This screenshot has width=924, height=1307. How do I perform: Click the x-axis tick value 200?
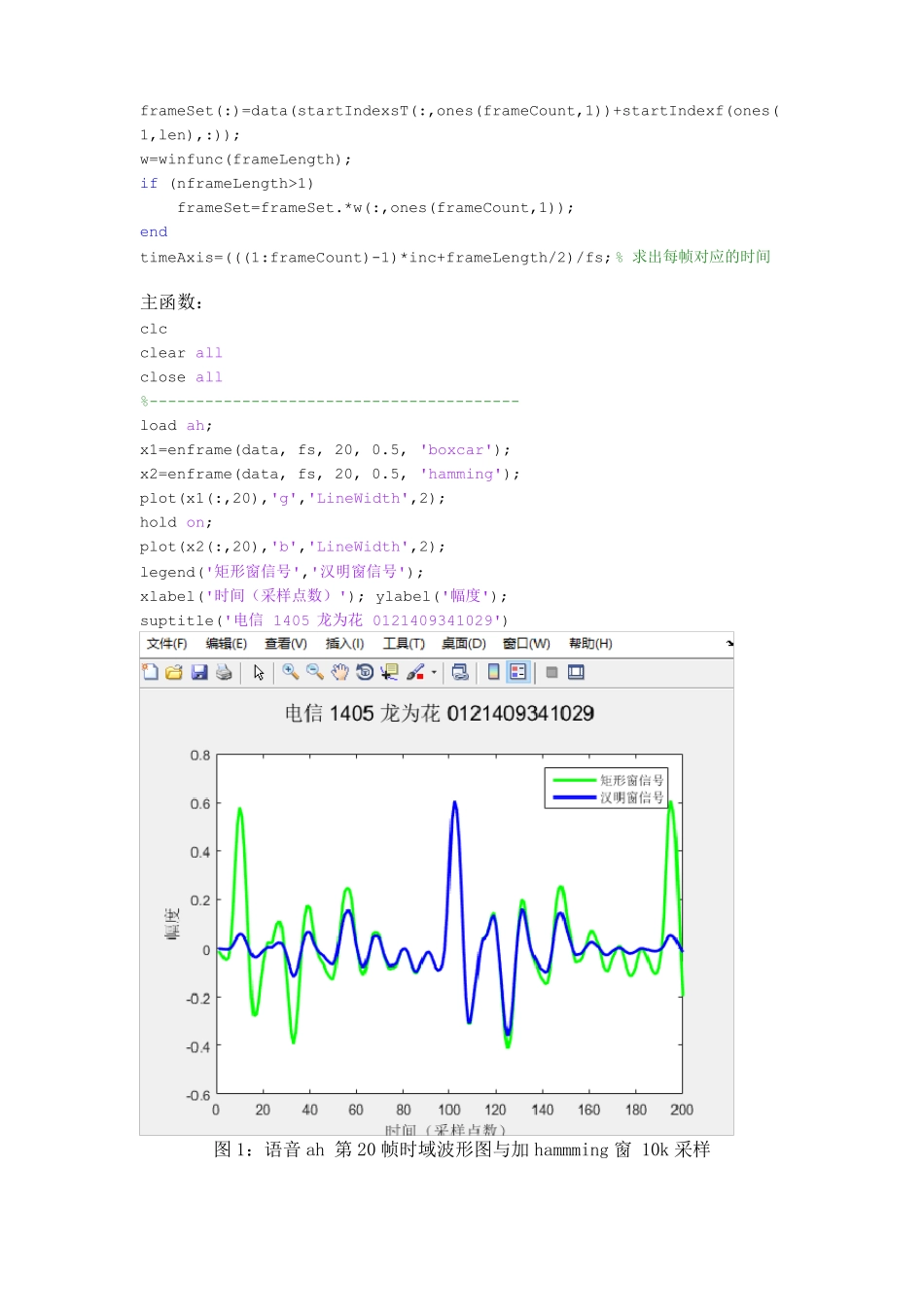682,1110
